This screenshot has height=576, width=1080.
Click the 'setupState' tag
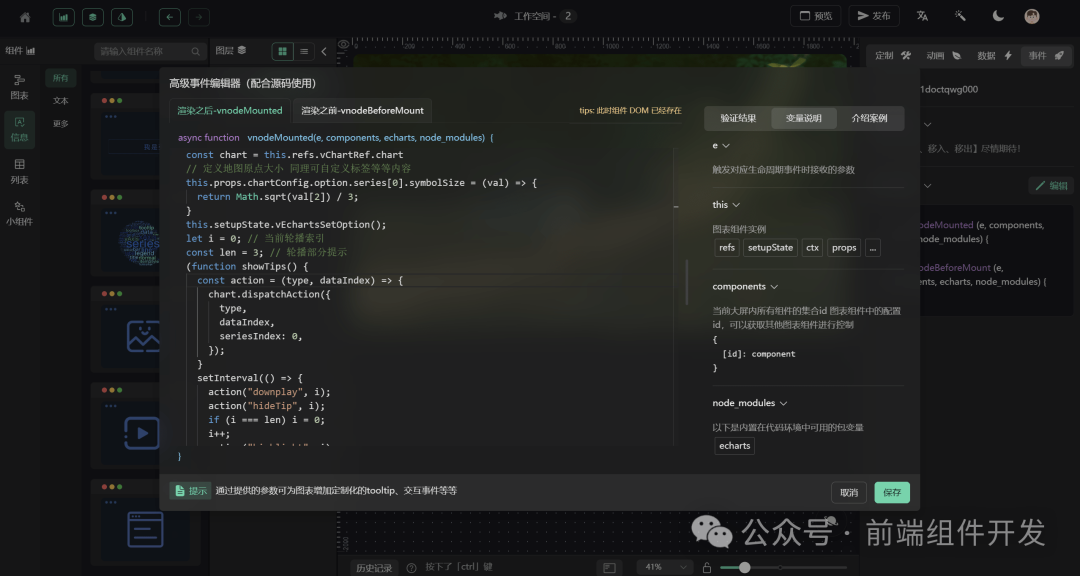pos(770,248)
